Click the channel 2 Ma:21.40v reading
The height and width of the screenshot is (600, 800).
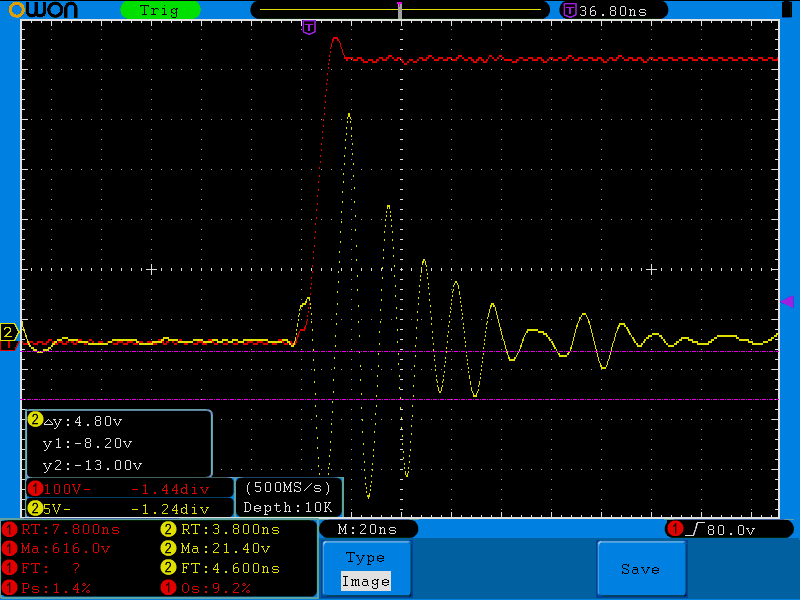(220, 549)
